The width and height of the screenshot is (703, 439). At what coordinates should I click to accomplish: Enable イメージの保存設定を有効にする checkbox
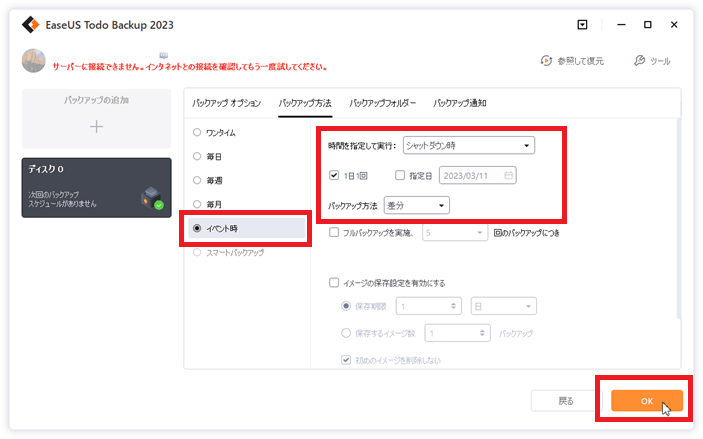[335, 283]
